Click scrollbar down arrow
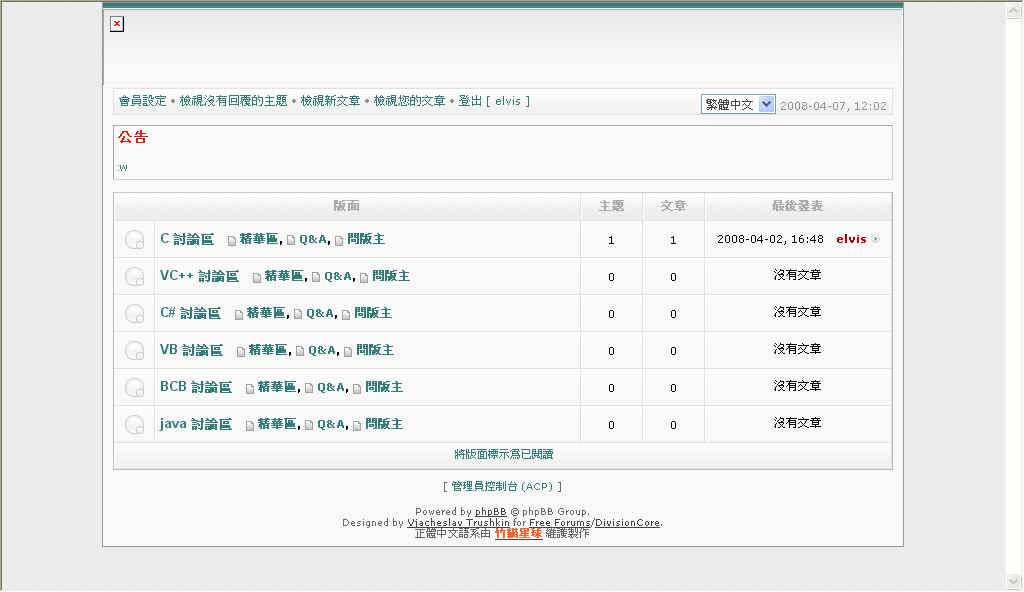The width and height of the screenshot is (1024, 592). click(1014, 580)
